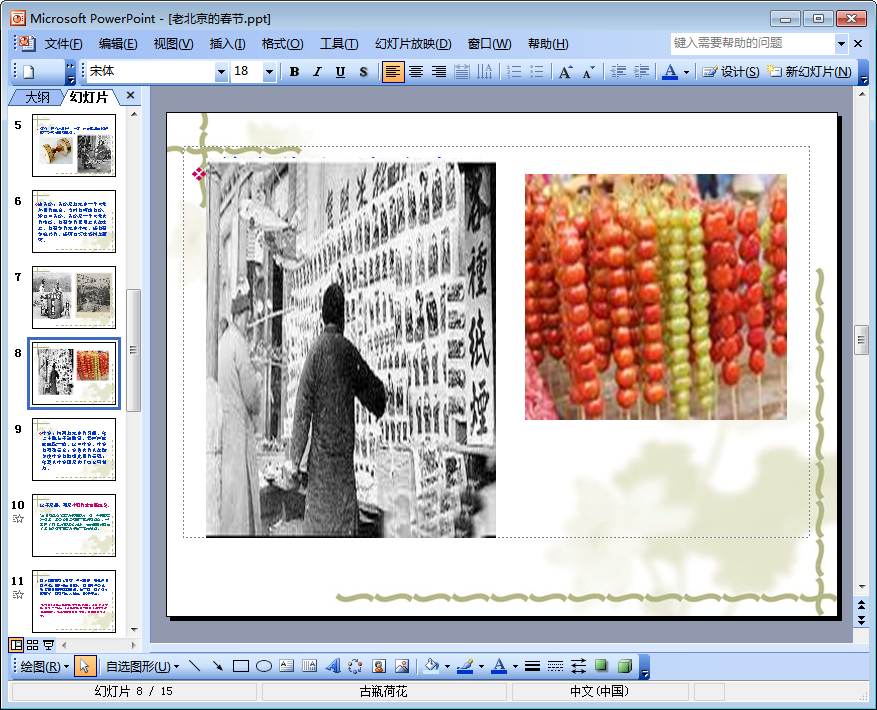The image size is (877, 710).
Task: Close the slides thumbnail pane
Action: [x=130, y=95]
